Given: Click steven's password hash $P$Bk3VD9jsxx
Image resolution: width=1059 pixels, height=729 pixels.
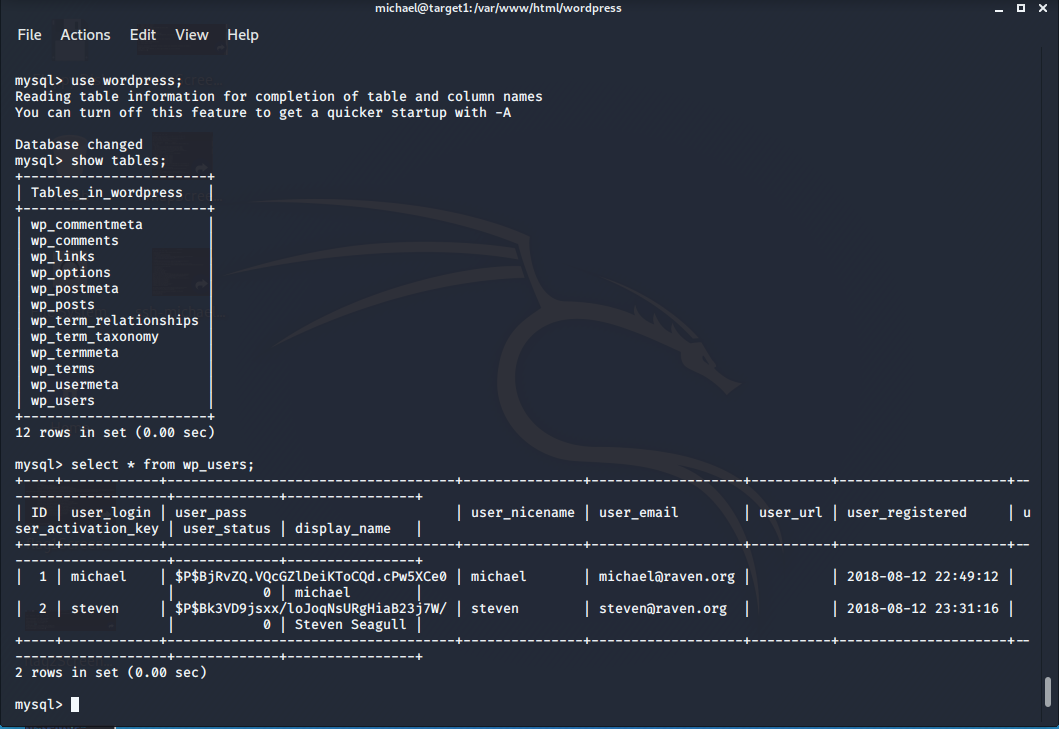Looking at the screenshot, I should [x=311, y=609].
